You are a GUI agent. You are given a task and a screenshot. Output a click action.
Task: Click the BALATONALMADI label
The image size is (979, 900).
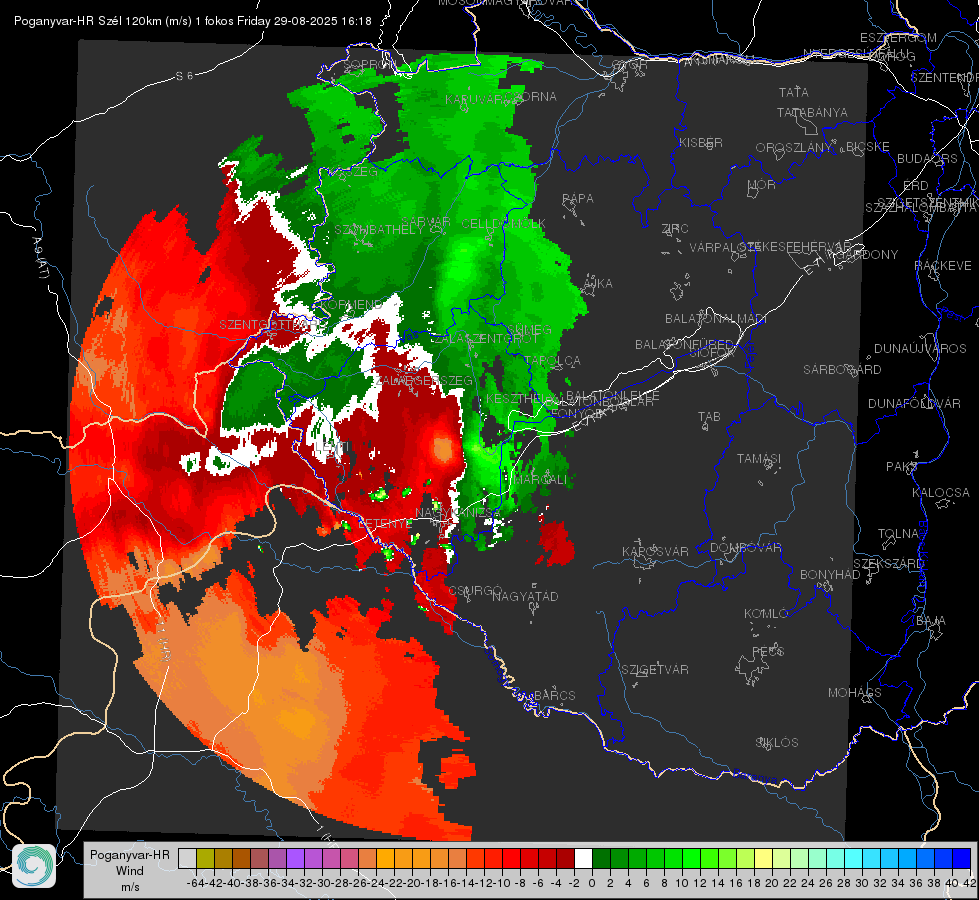[x=716, y=319]
